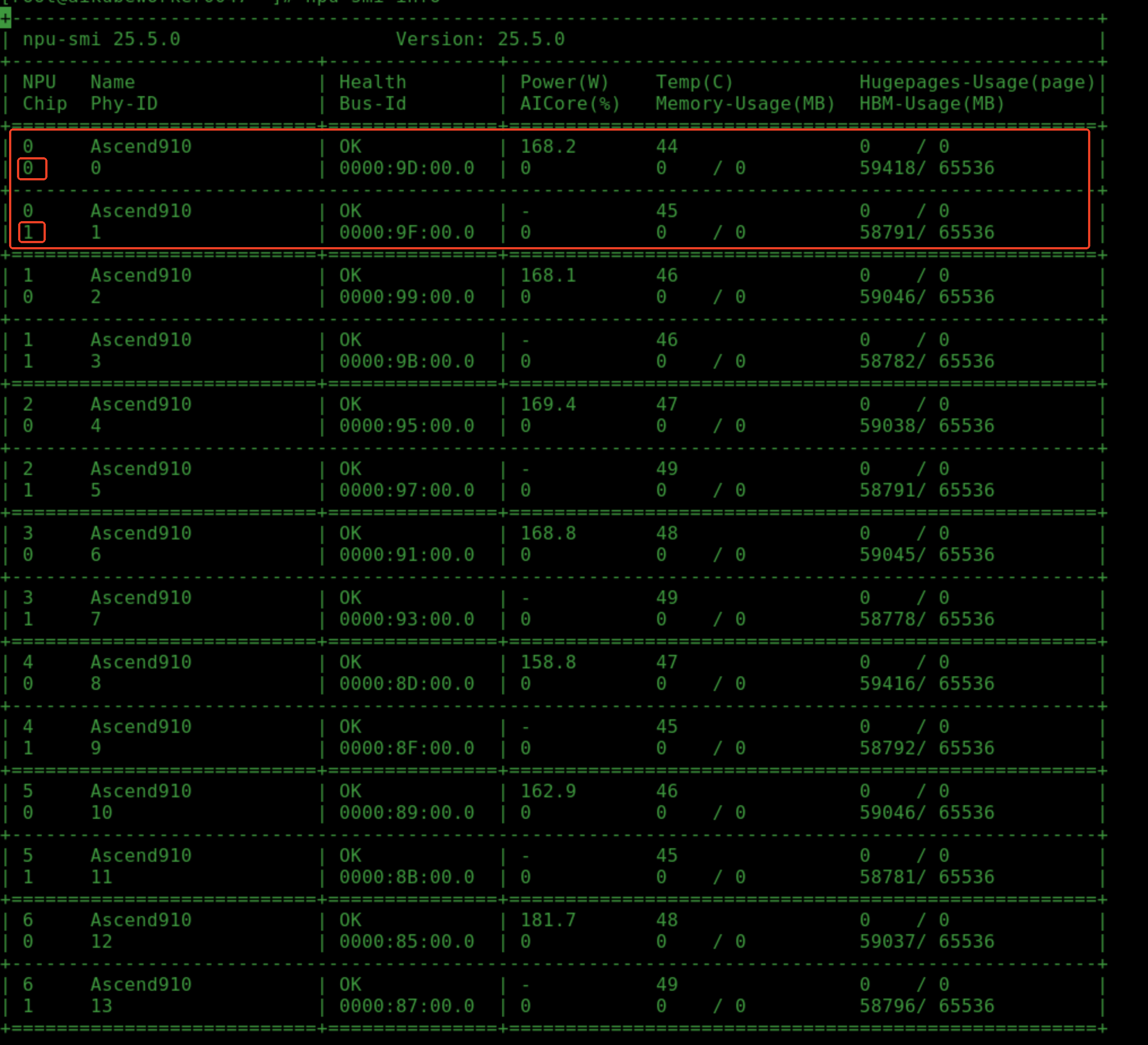
Task: Click "Ascend910" in the 168.2 W row
Action: [x=141, y=146]
